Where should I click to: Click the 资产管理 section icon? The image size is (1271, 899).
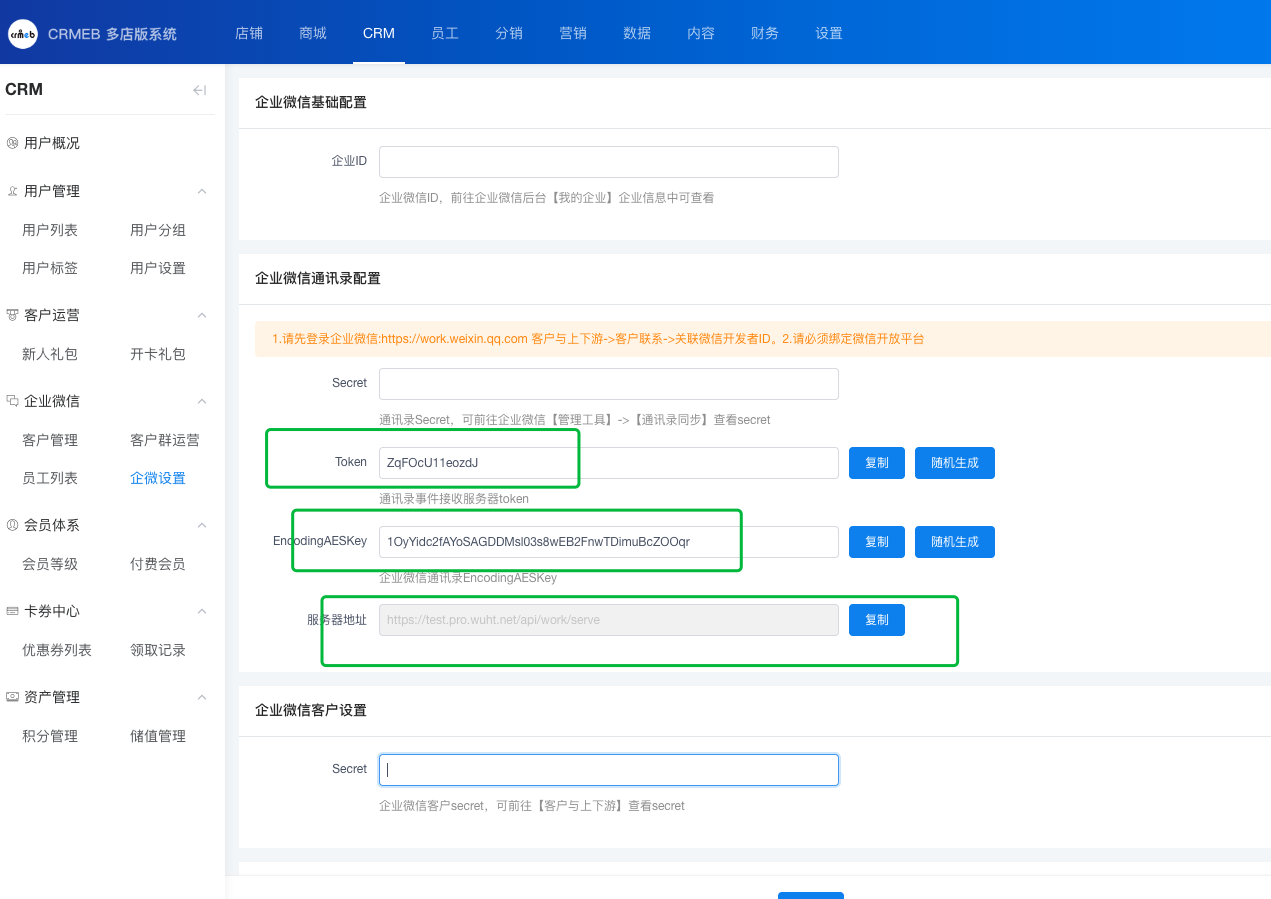point(12,697)
